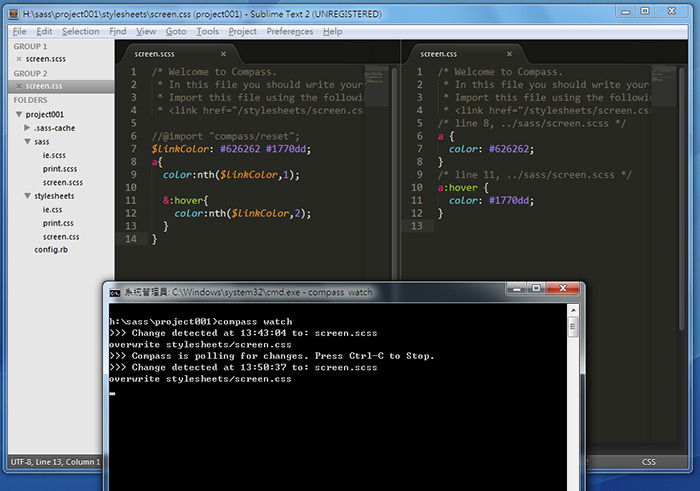The height and width of the screenshot is (491, 700).
Task: Open the Tools menu
Action: click(x=208, y=31)
